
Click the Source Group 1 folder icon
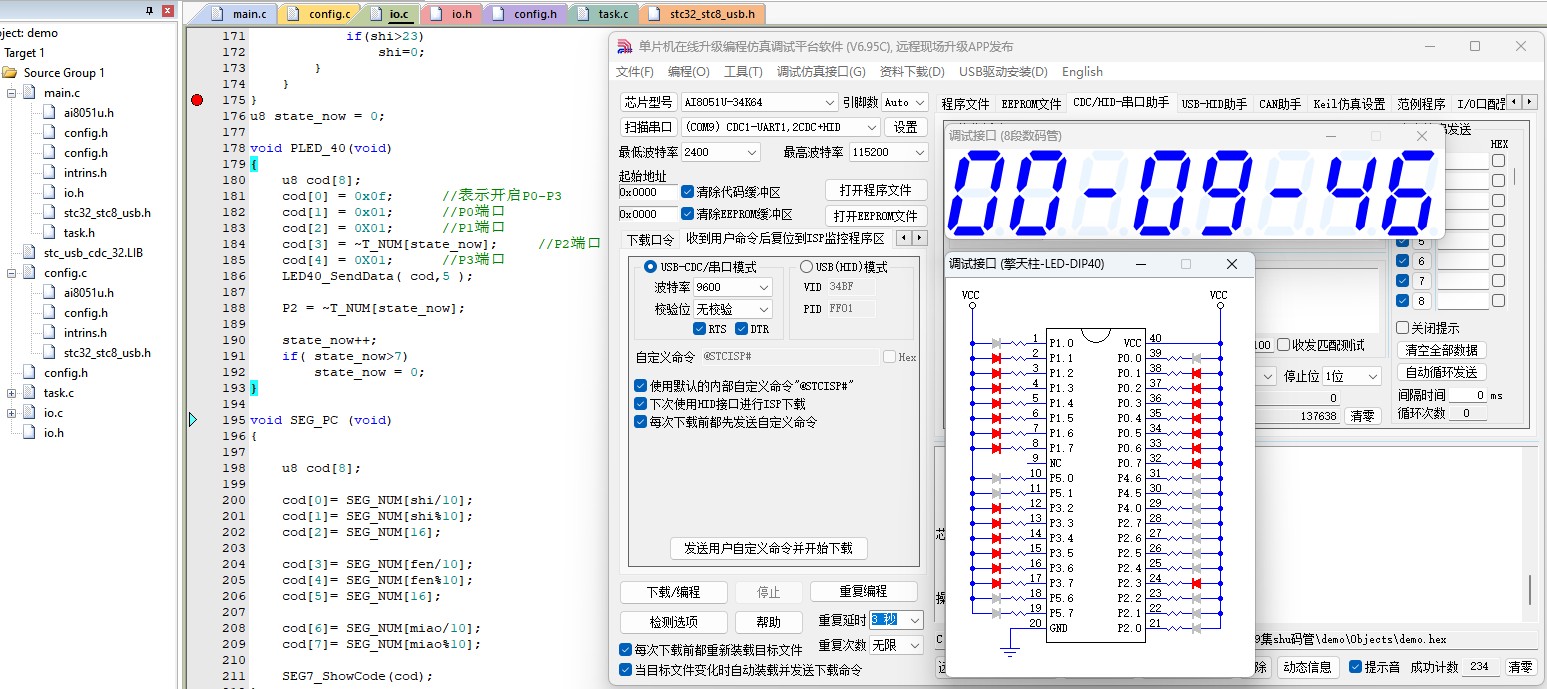[x=10, y=73]
